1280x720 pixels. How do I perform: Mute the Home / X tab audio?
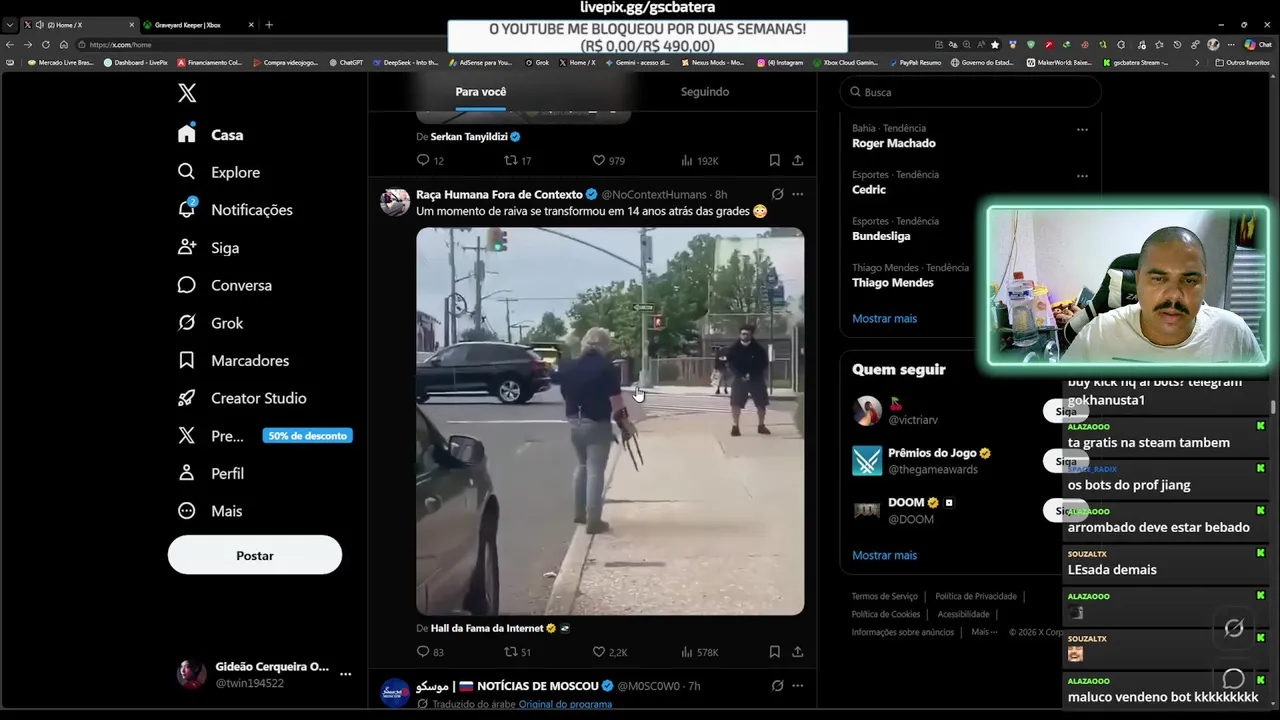pos(39,25)
